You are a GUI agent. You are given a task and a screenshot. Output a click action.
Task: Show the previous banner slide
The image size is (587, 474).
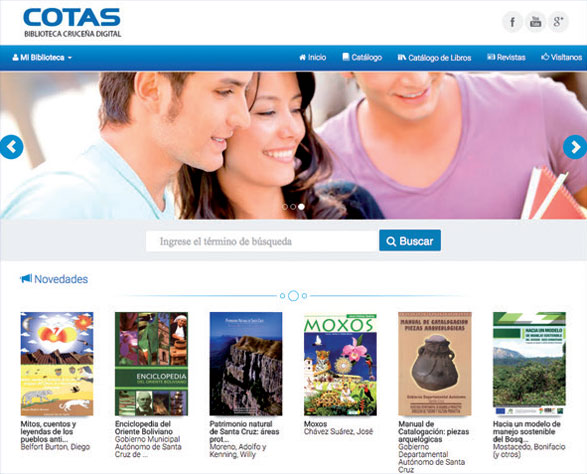tap(11, 147)
